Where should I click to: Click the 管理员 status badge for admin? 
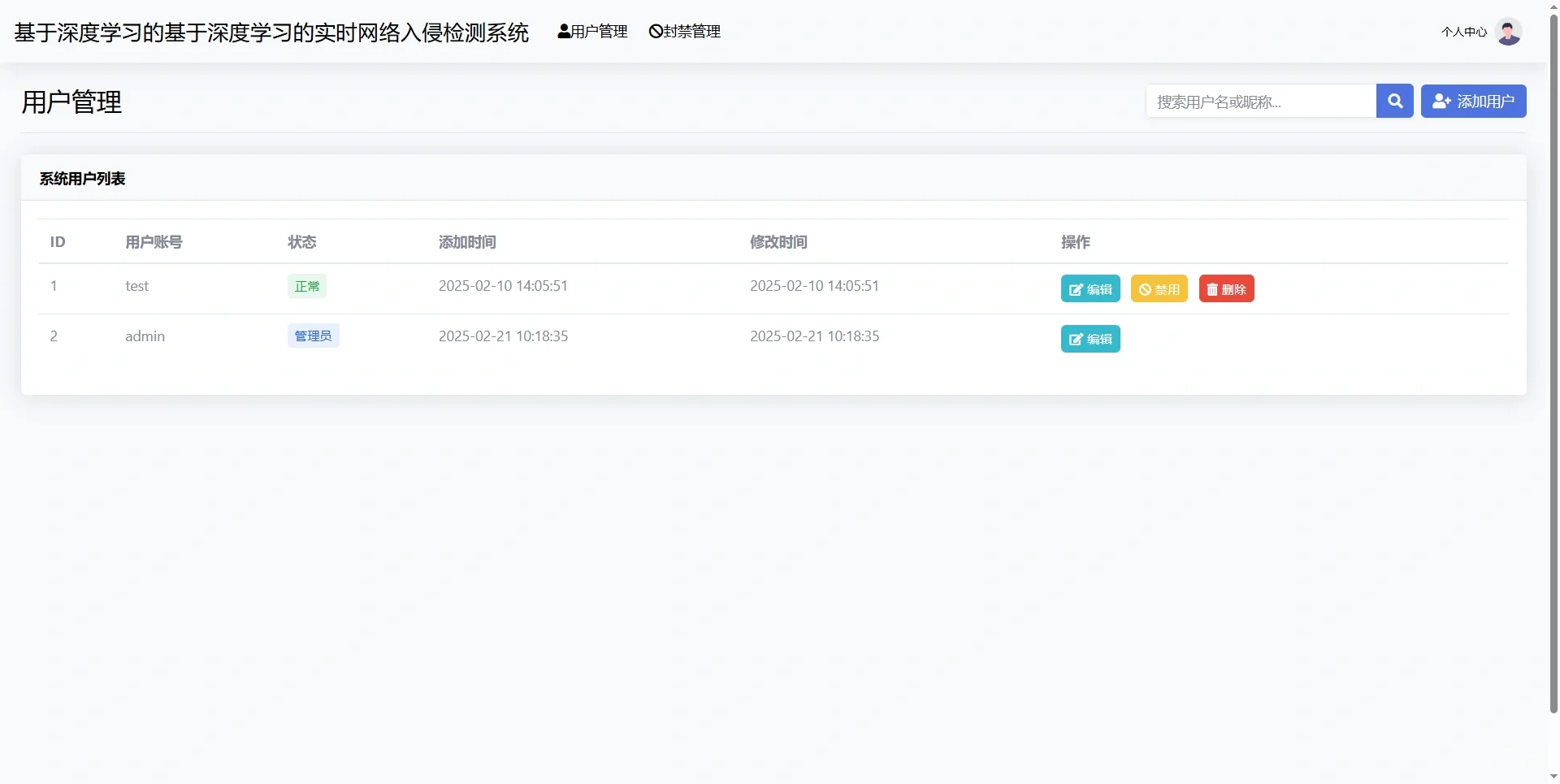(x=312, y=336)
